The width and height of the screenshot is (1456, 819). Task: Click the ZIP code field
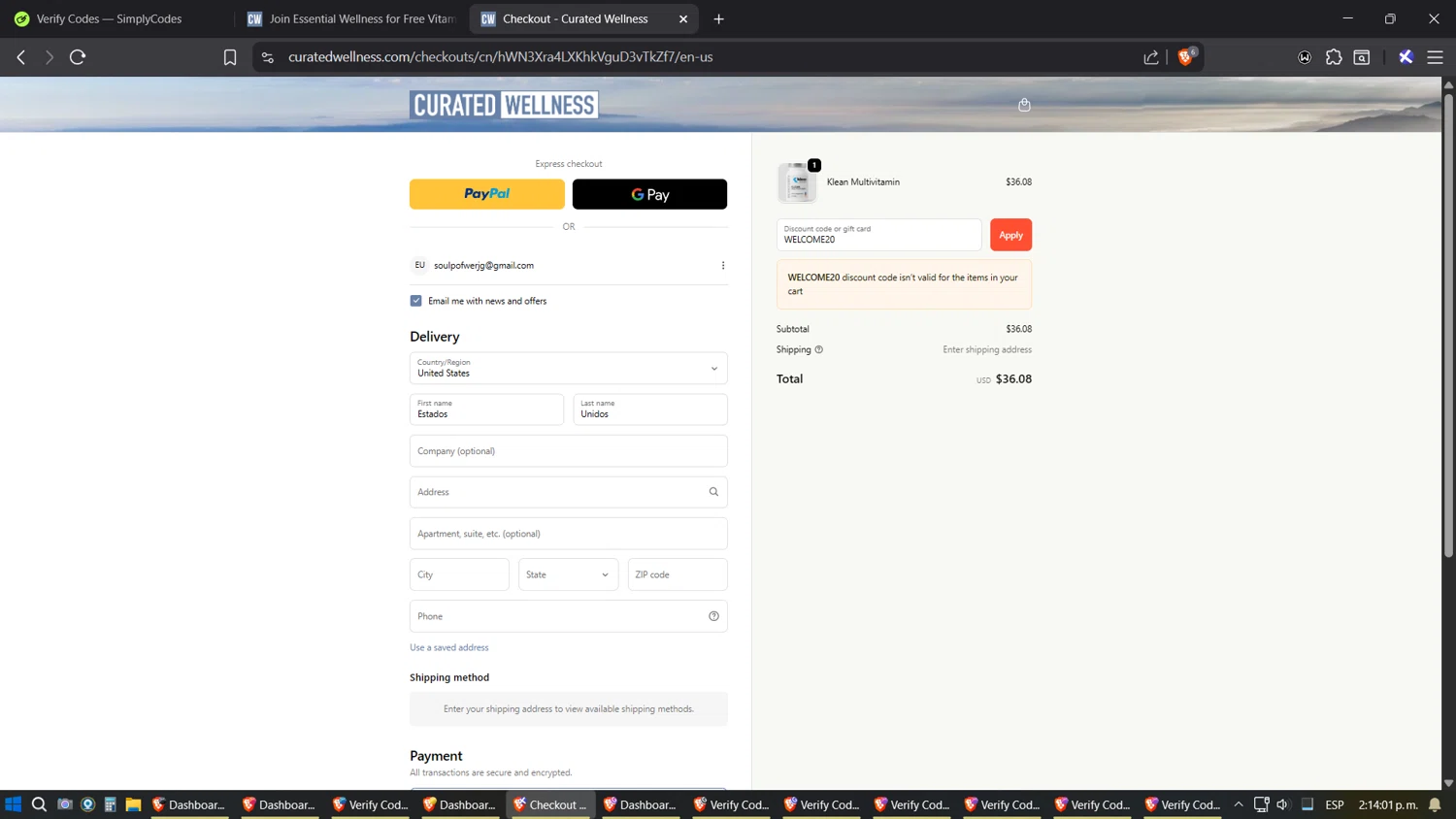(x=678, y=574)
